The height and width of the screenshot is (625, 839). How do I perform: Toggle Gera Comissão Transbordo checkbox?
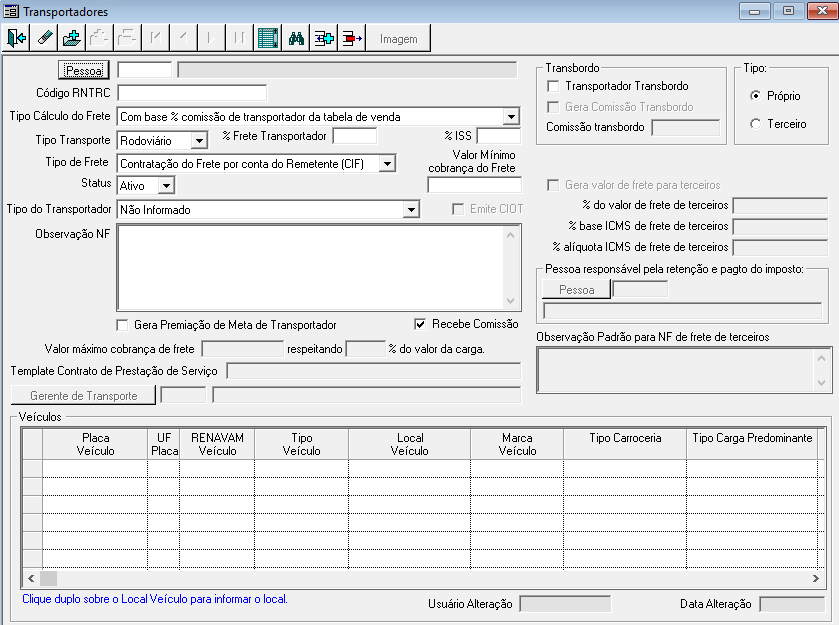[553, 107]
